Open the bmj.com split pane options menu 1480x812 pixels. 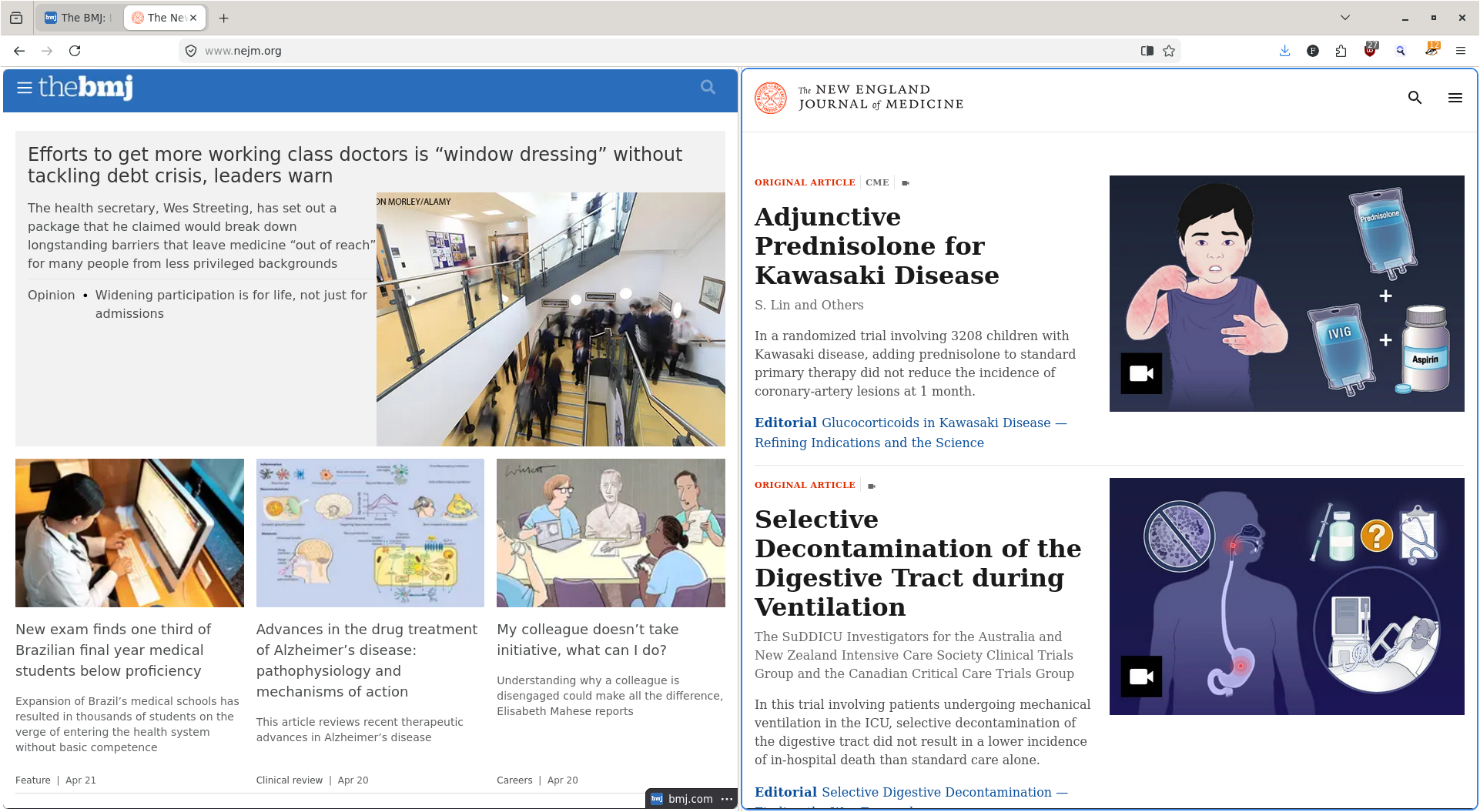727,799
